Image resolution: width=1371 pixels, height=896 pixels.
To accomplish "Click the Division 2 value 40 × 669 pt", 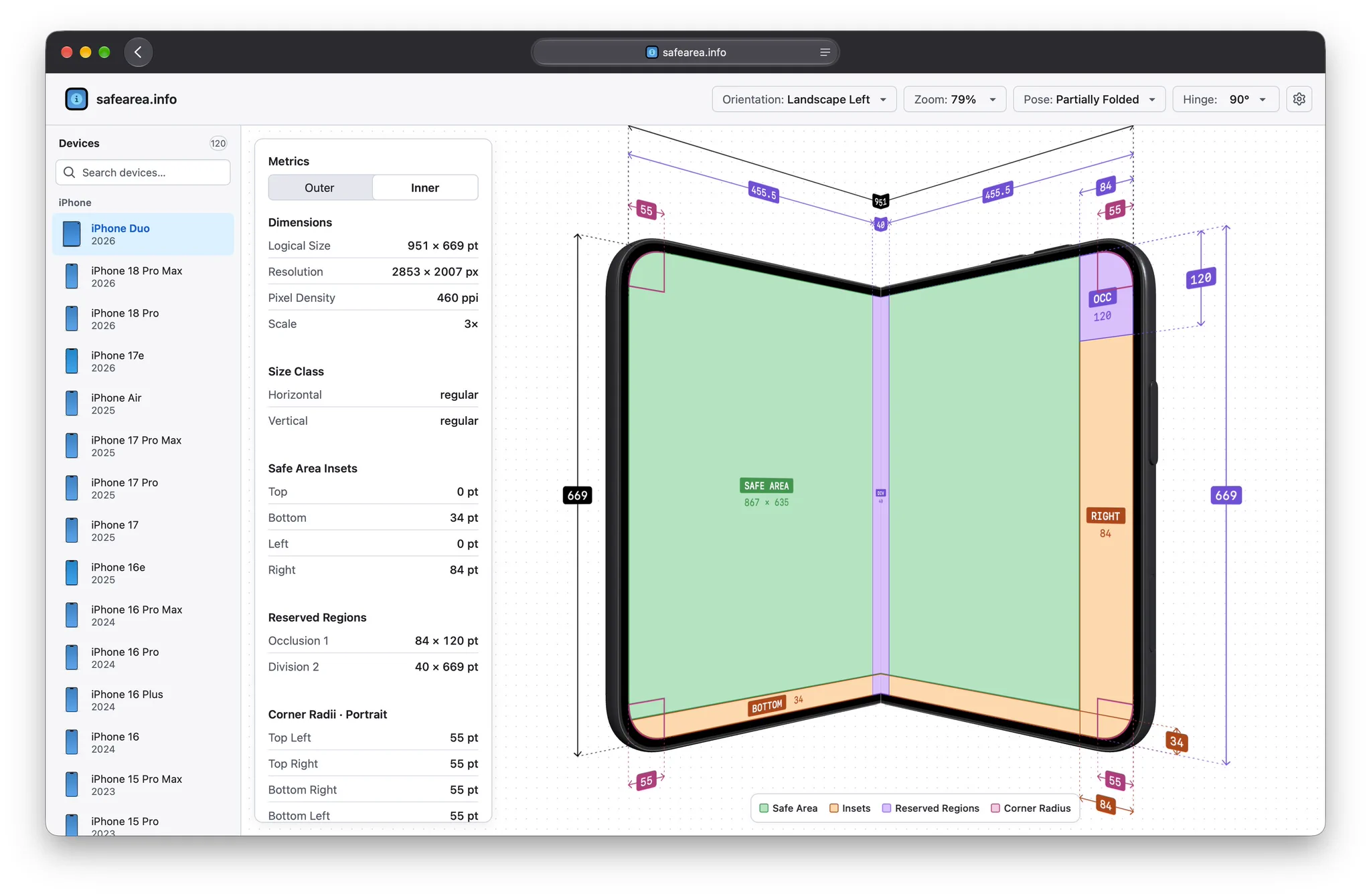I will 447,666.
